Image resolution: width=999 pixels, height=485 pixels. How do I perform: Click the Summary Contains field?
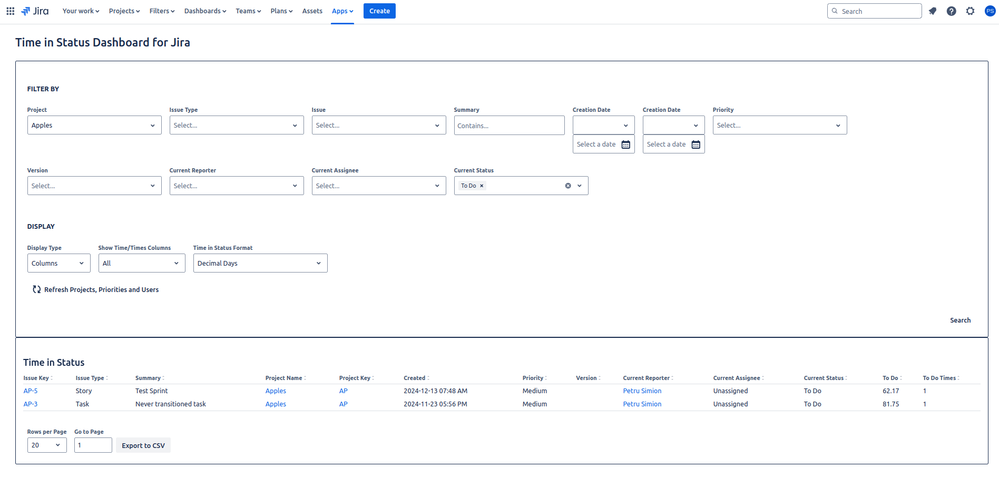pos(509,126)
